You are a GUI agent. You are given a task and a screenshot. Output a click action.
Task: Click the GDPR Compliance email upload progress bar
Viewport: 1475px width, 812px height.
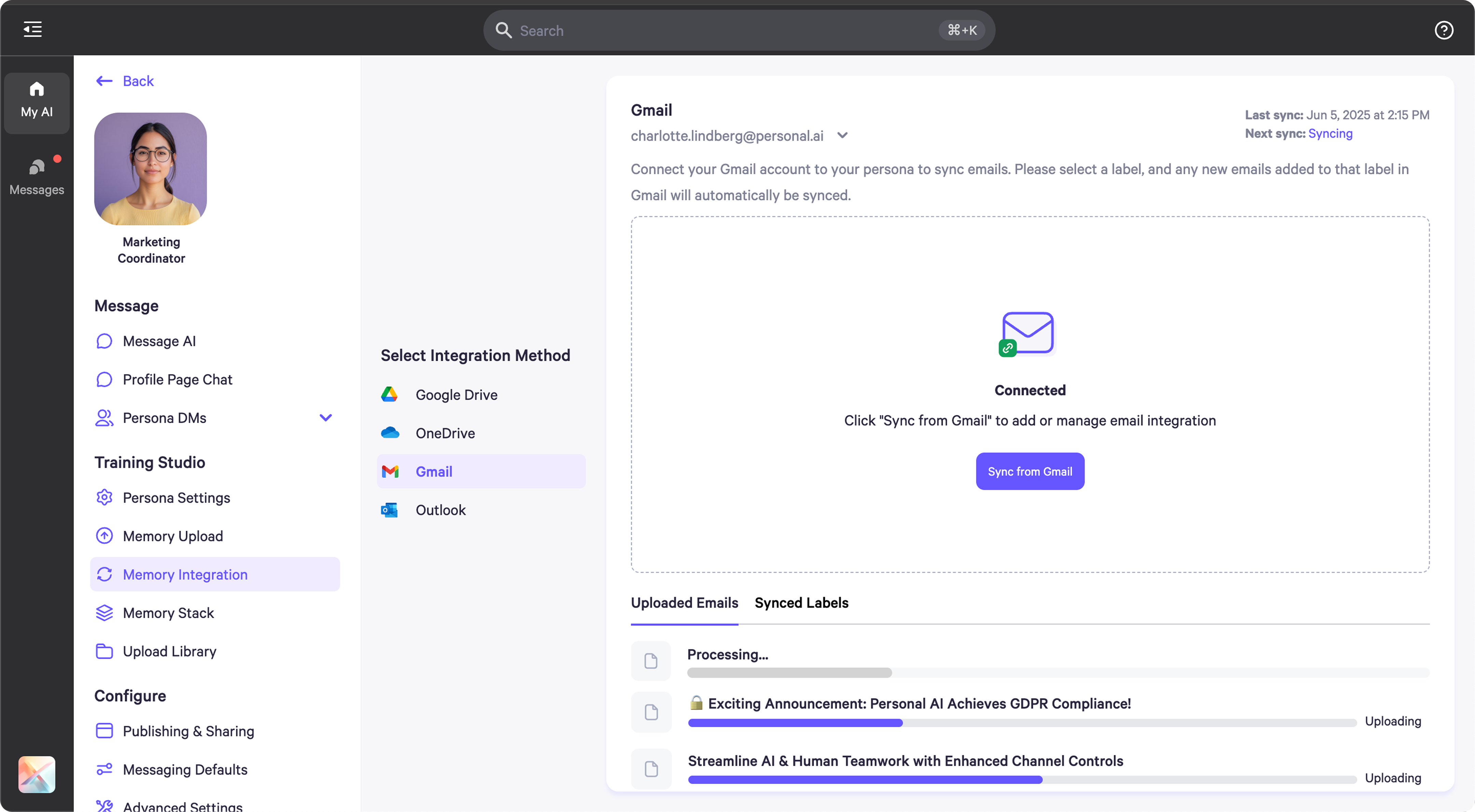point(1022,723)
